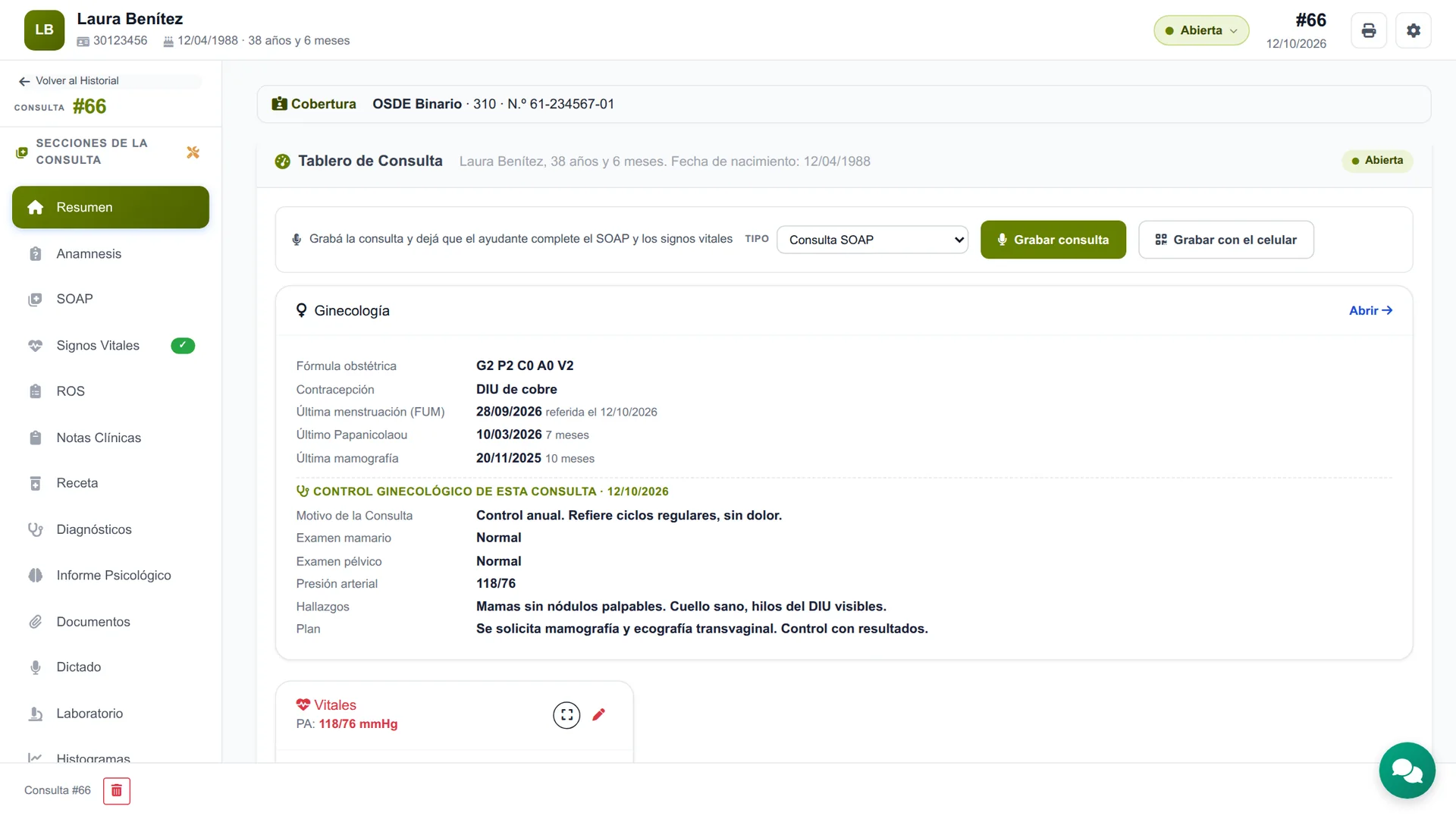Open Signos Vitales section

pyautogui.click(x=111, y=346)
